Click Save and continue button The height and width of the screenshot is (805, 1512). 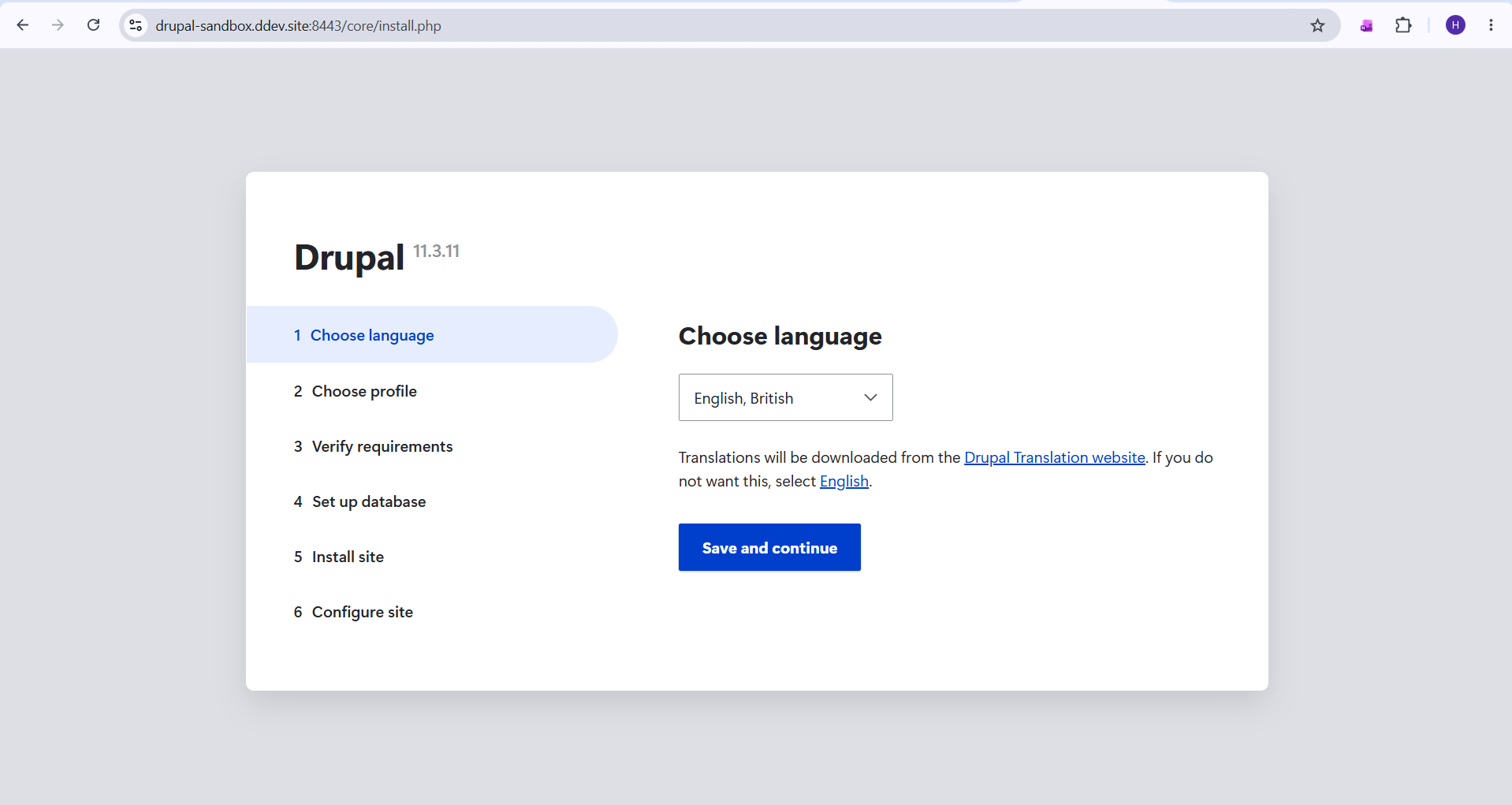tap(769, 547)
